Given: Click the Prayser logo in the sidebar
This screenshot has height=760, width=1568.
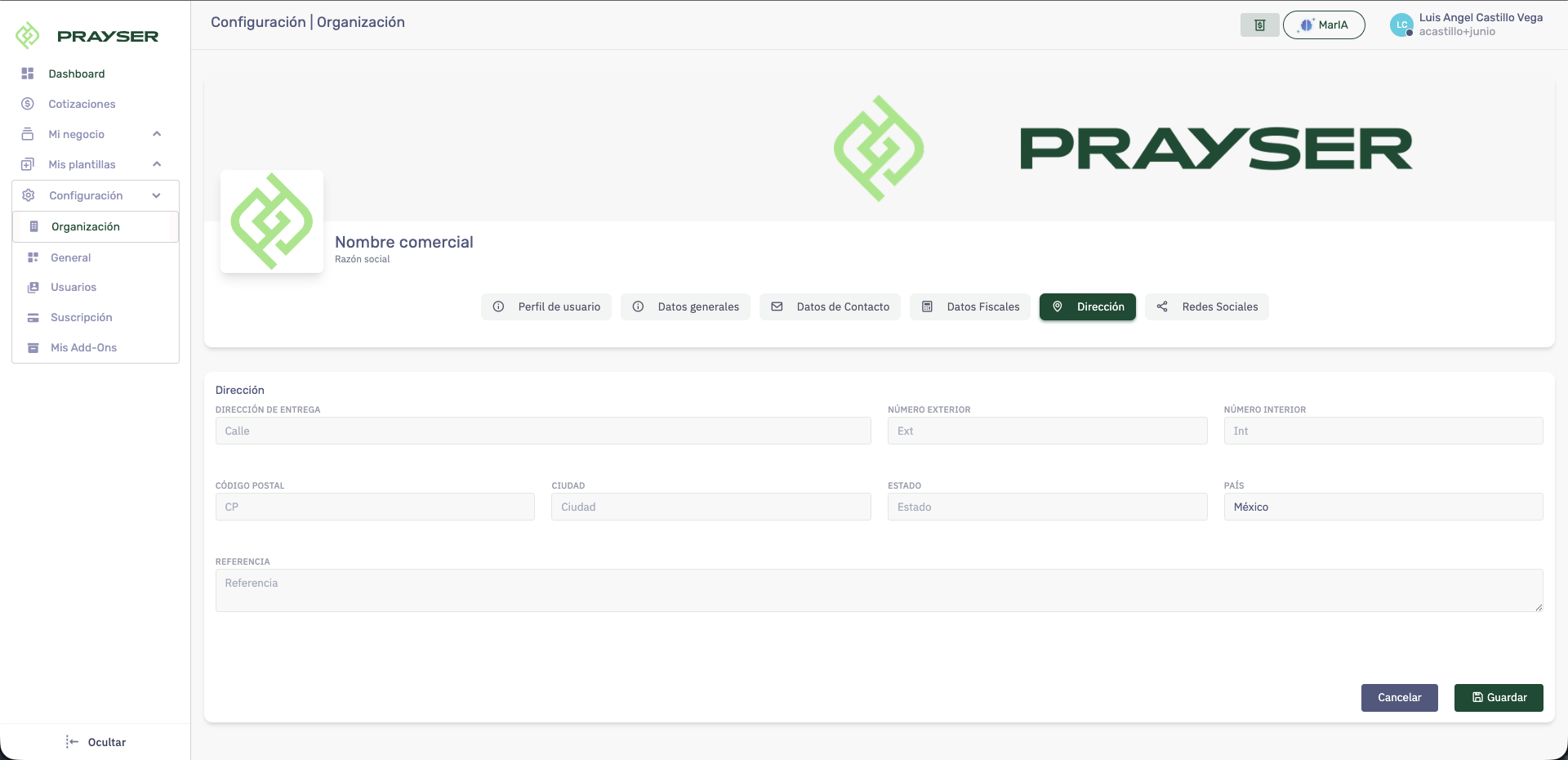Looking at the screenshot, I should tap(87, 36).
